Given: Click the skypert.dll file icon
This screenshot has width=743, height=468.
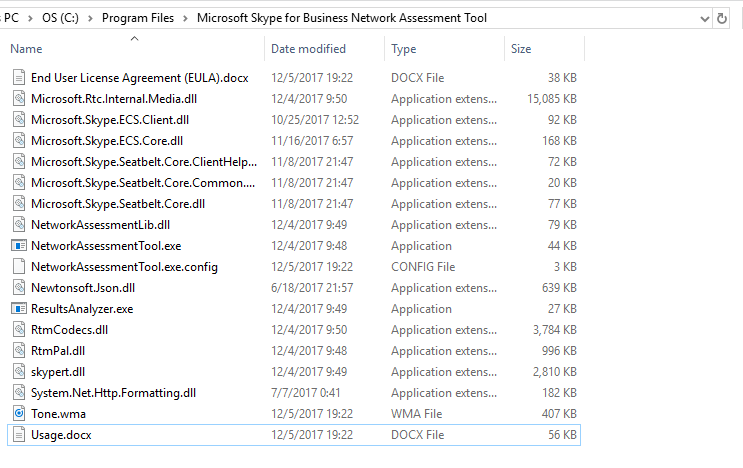Looking at the screenshot, I should point(19,372).
